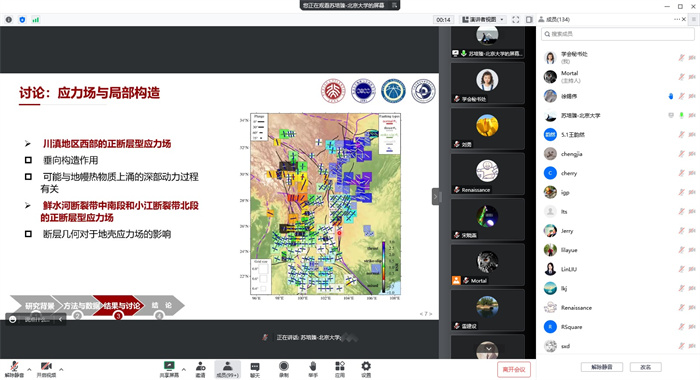Click the 离开会议 leave meeting button

(514, 369)
